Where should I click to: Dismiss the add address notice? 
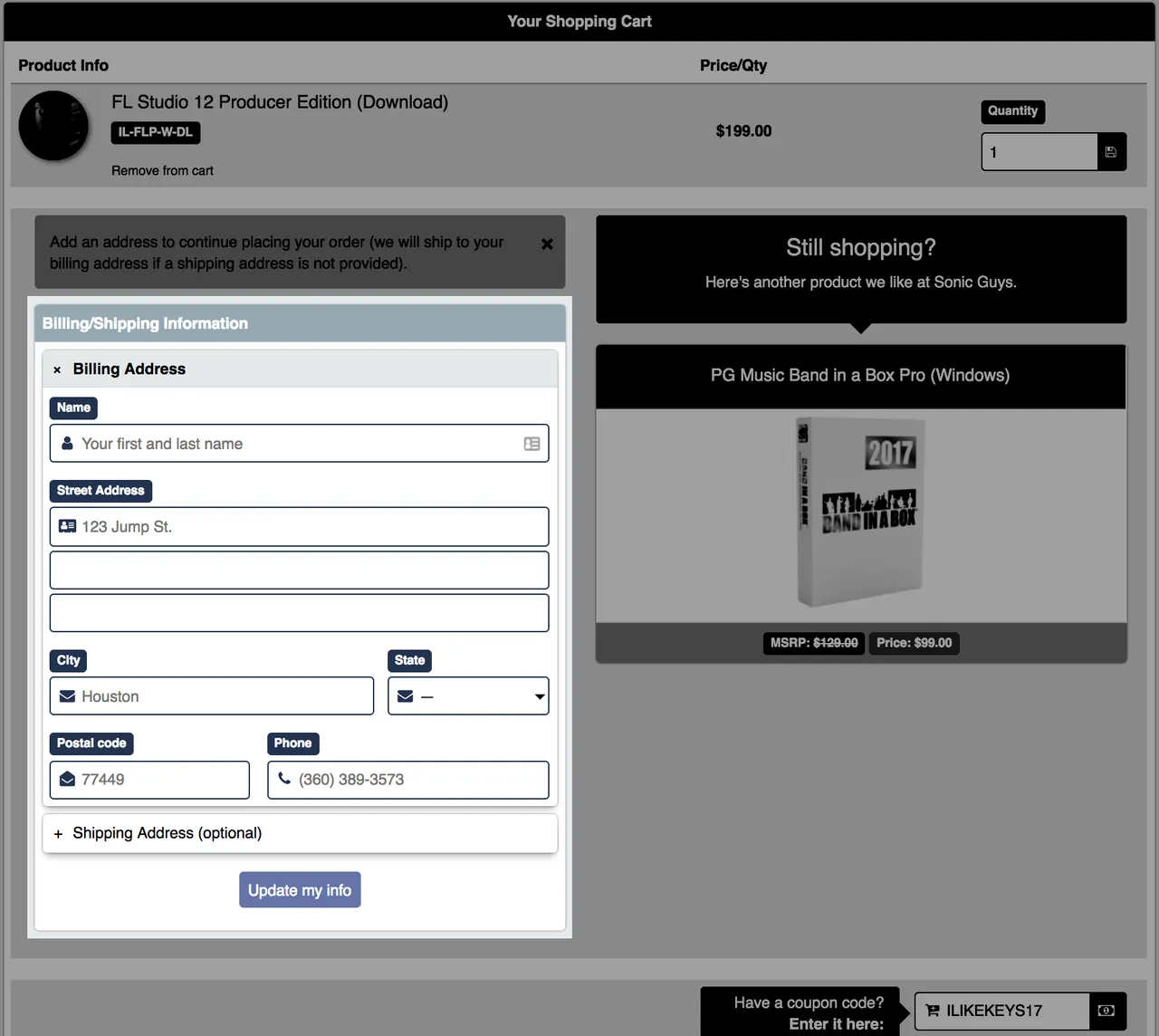[x=547, y=244]
